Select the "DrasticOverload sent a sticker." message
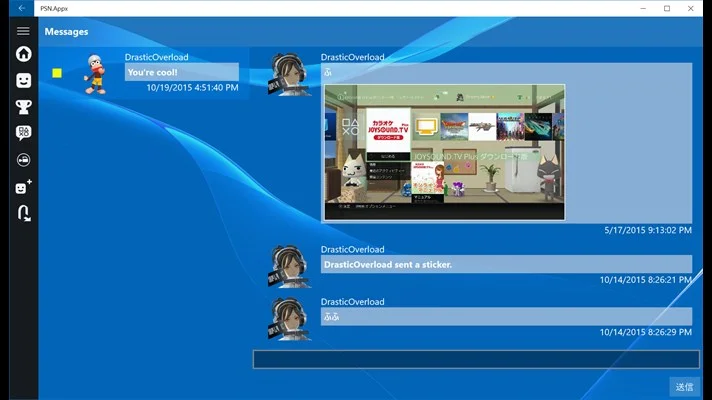 pyautogui.click(x=506, y=264)
